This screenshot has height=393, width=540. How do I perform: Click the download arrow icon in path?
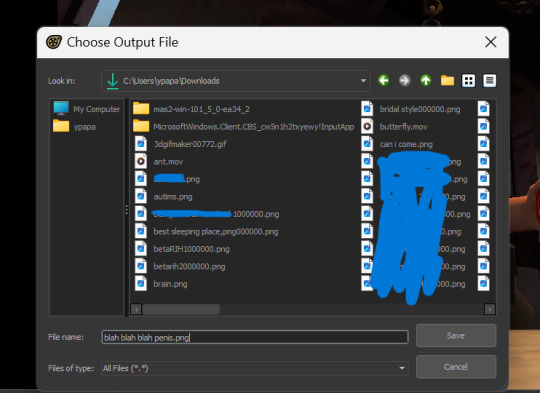[113, 81]
